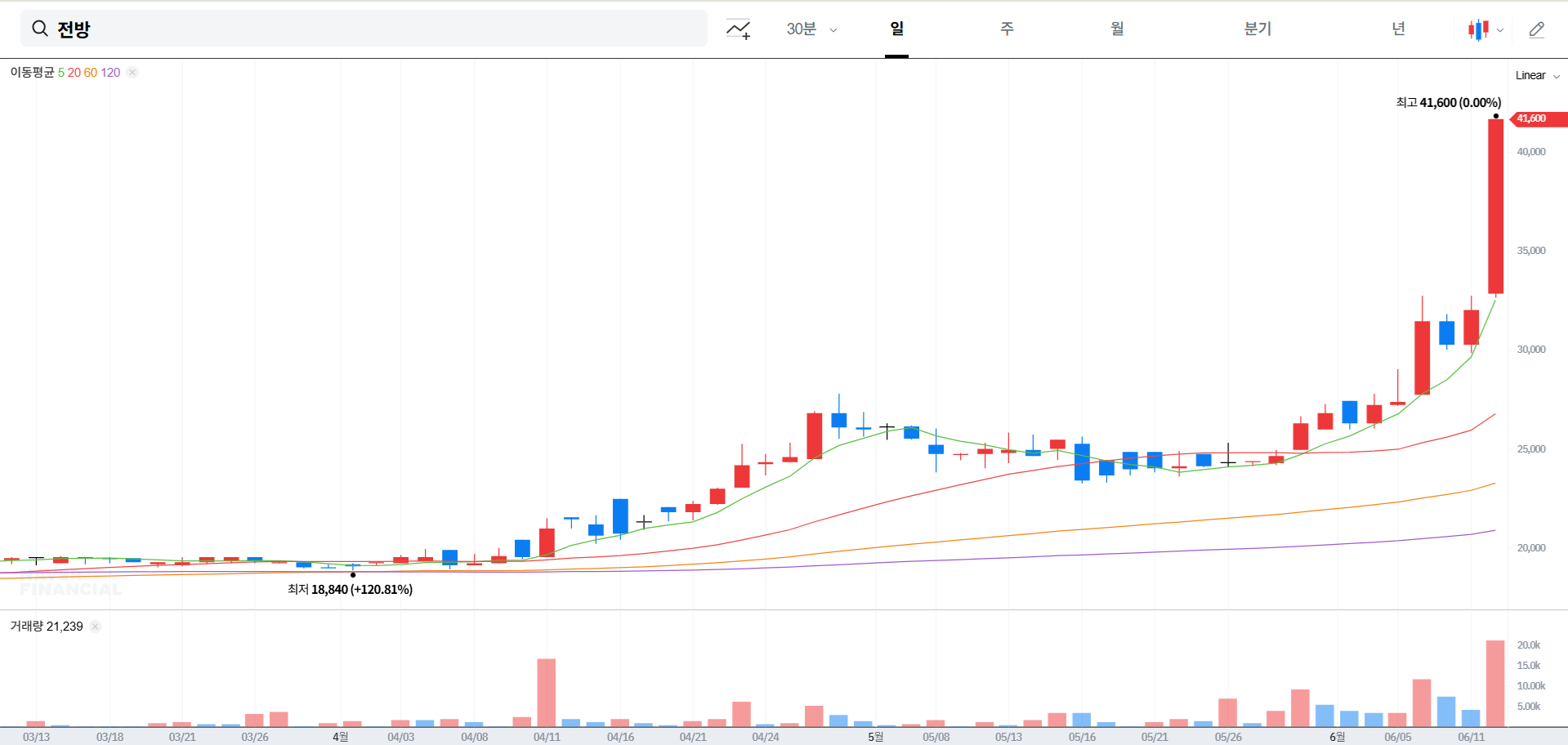
Task: Open the 30분 interval dropdown
Action: [811, 29]
